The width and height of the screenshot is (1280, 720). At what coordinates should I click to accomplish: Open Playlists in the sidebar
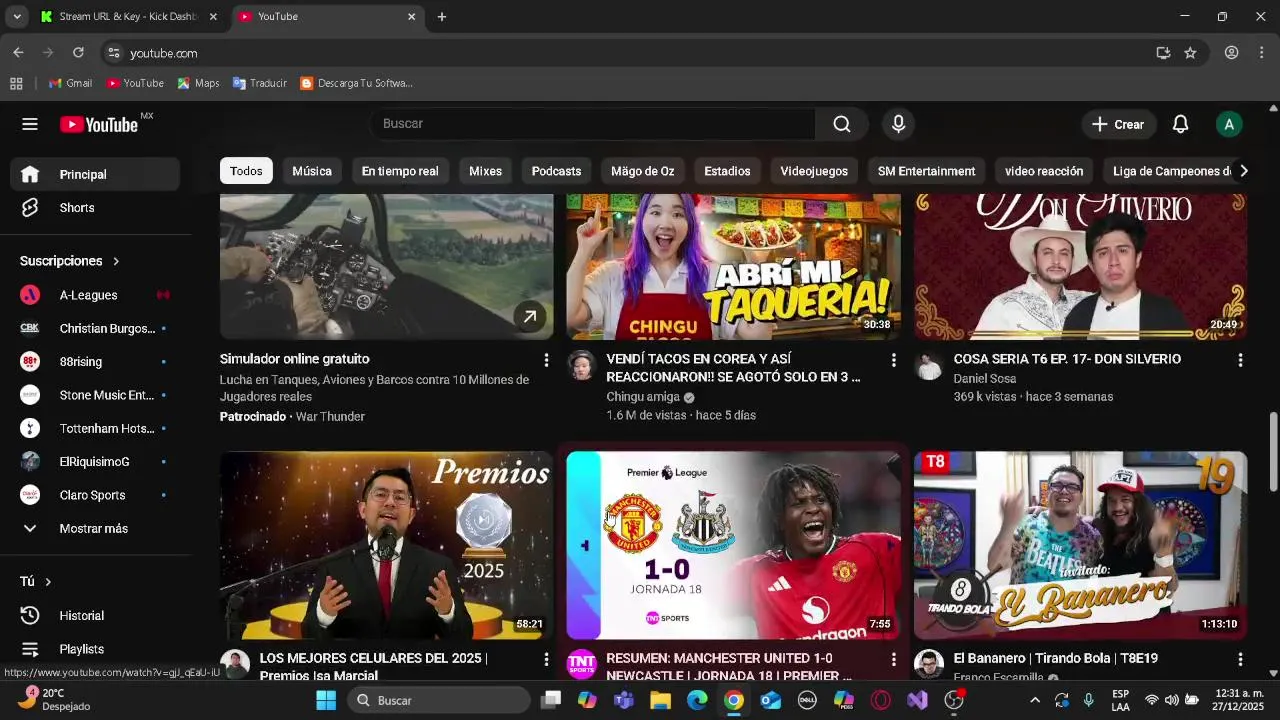point(95,649)
